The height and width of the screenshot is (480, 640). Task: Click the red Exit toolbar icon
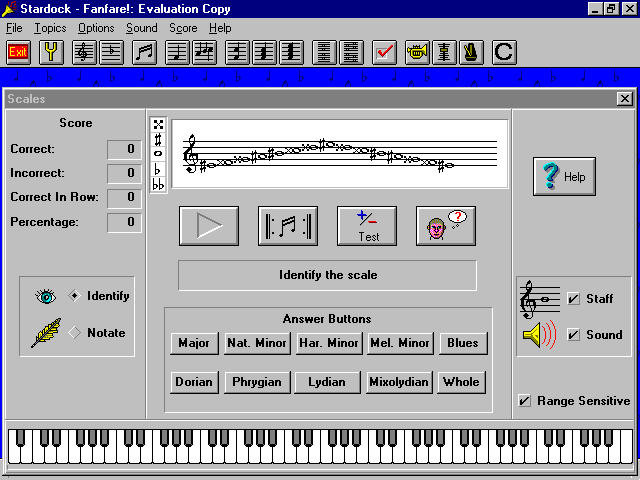pos(18,52)
